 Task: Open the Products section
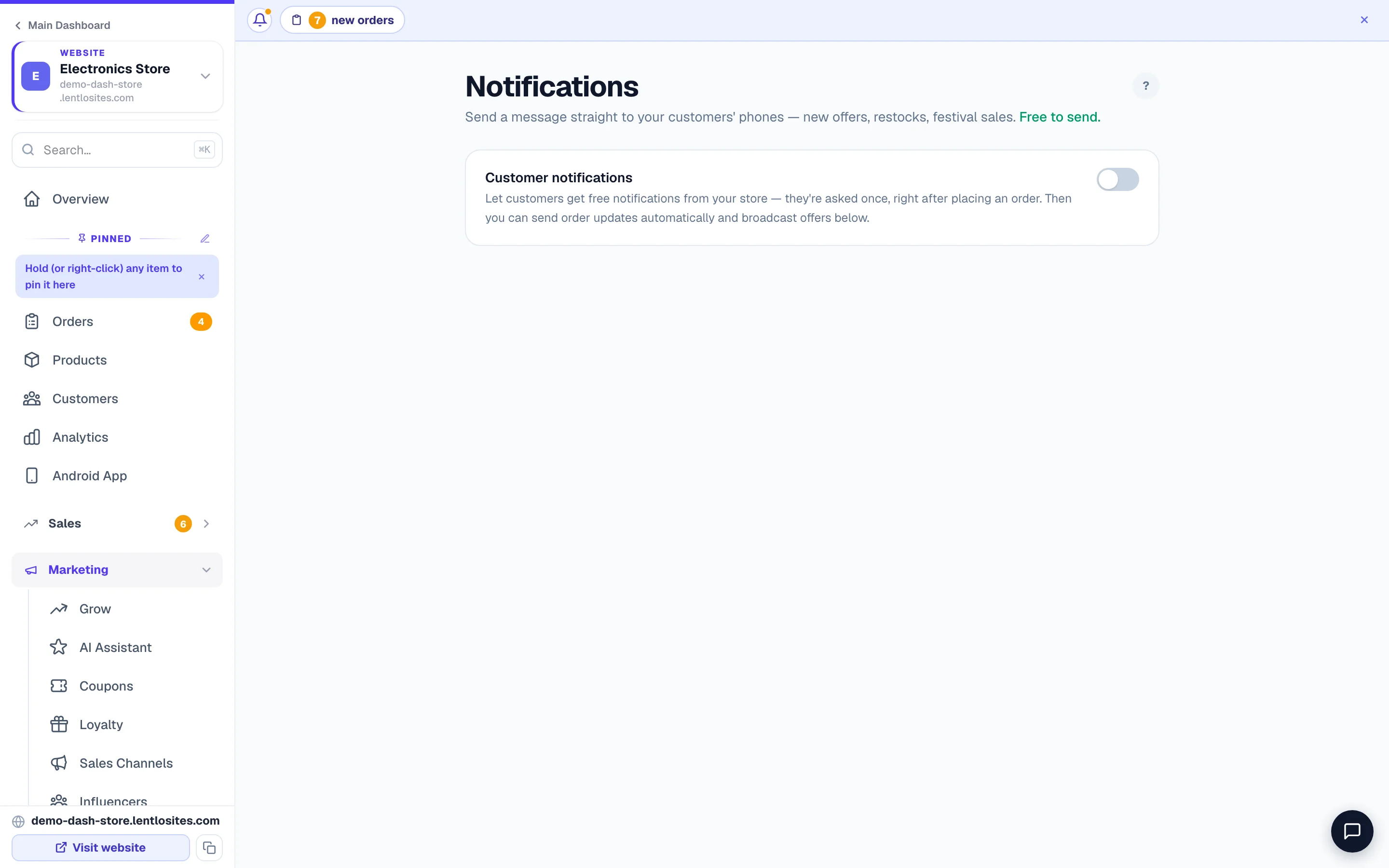(x=117, y=360)
